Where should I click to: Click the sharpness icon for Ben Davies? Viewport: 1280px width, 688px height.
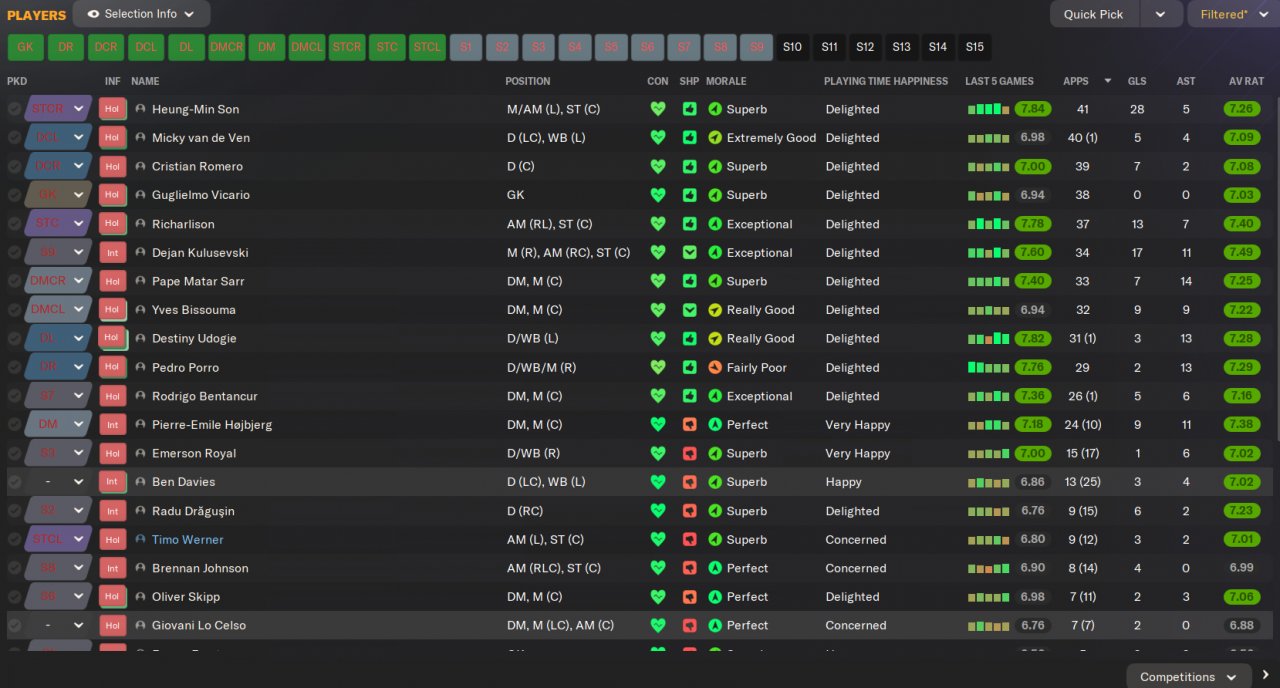pyautogui.click(x=690, y=482)
